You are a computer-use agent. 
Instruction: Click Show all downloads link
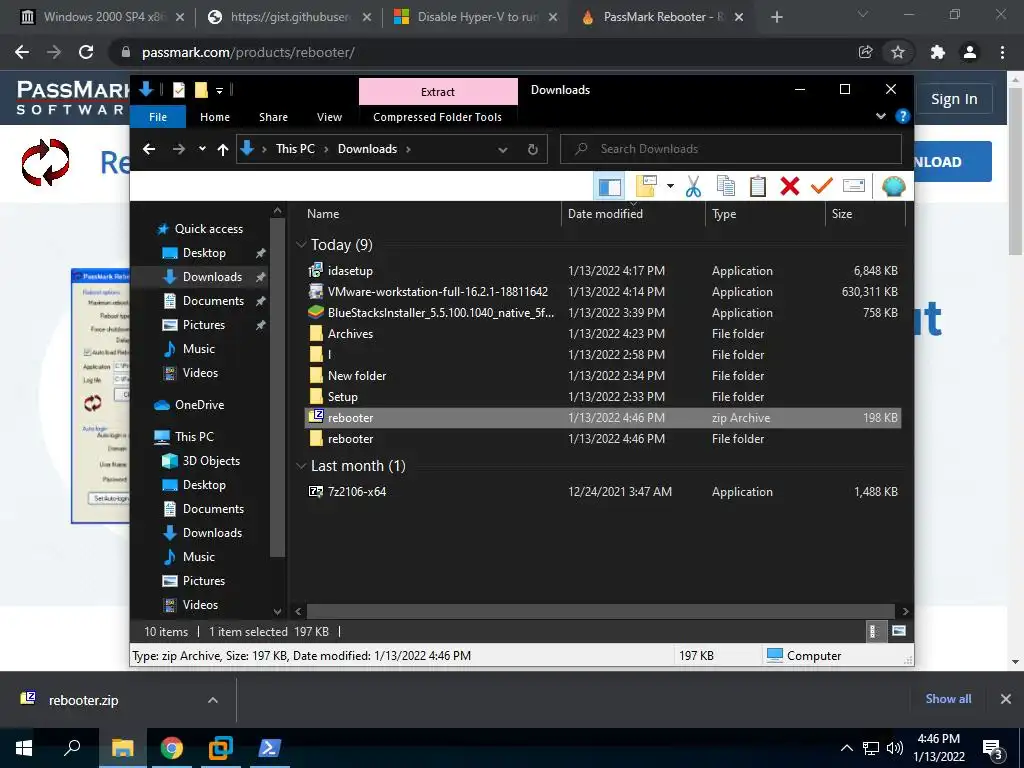pyautogui.click(x=948, y=699)
